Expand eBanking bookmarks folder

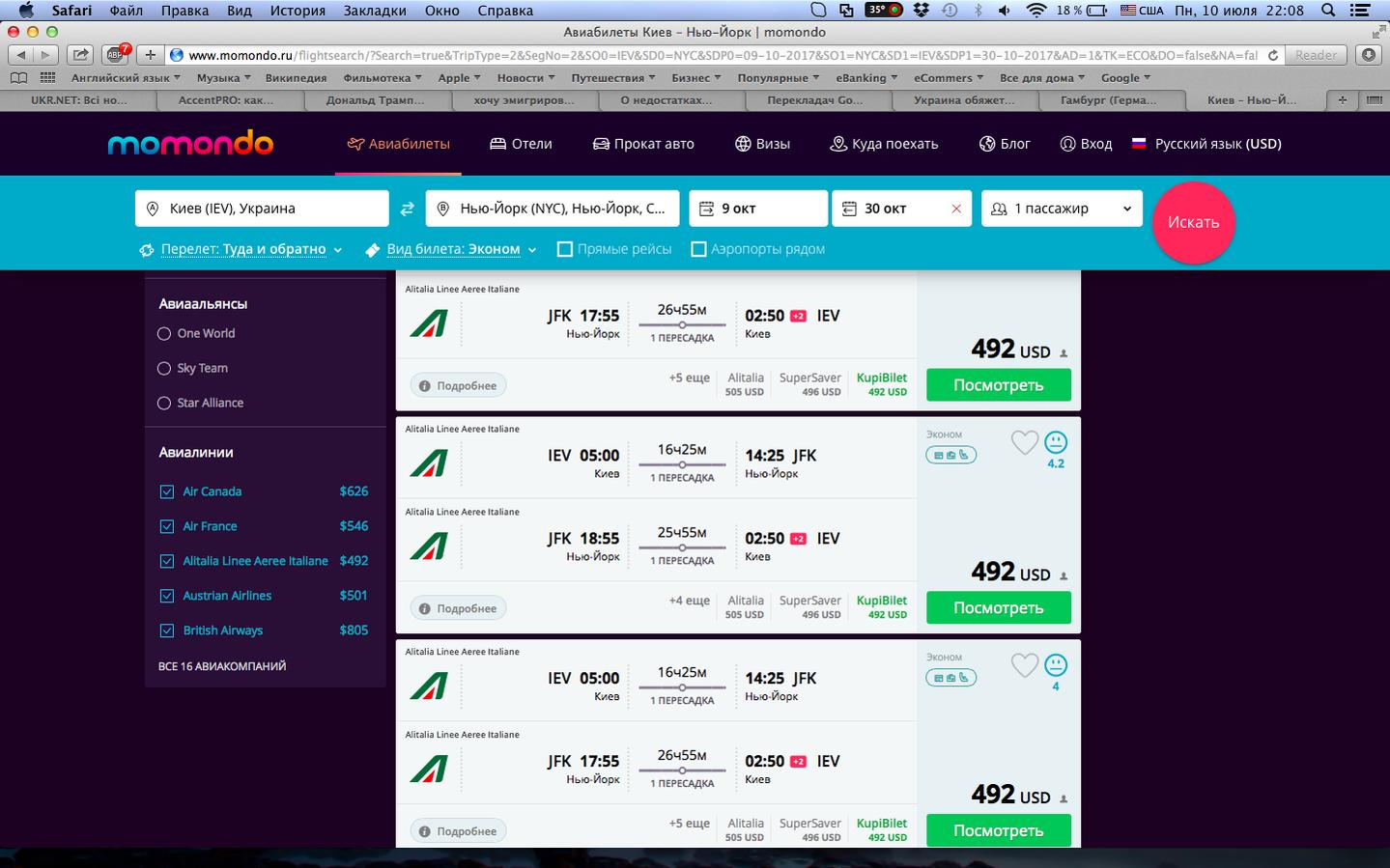(866, 77)
